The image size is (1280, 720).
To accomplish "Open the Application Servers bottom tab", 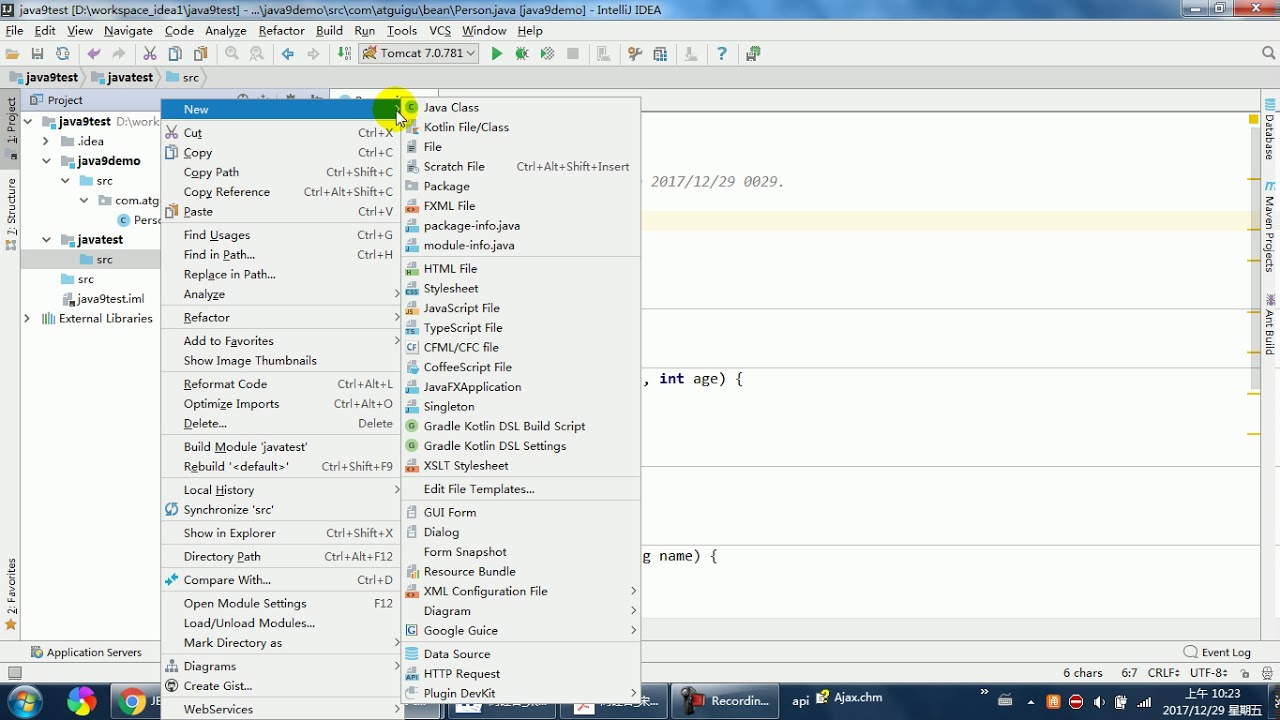I will [86, 652].
